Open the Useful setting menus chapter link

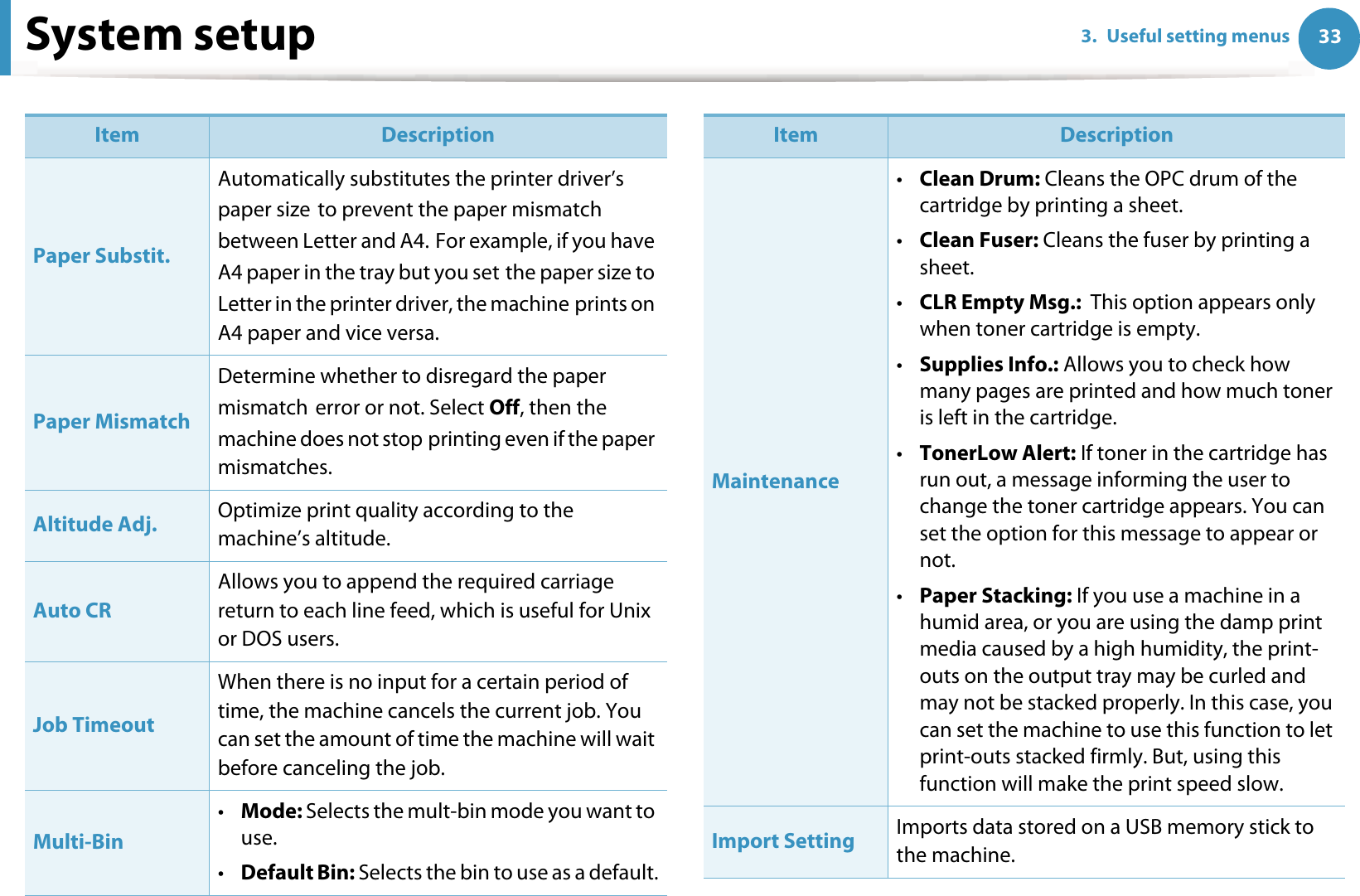point(1184,36)
